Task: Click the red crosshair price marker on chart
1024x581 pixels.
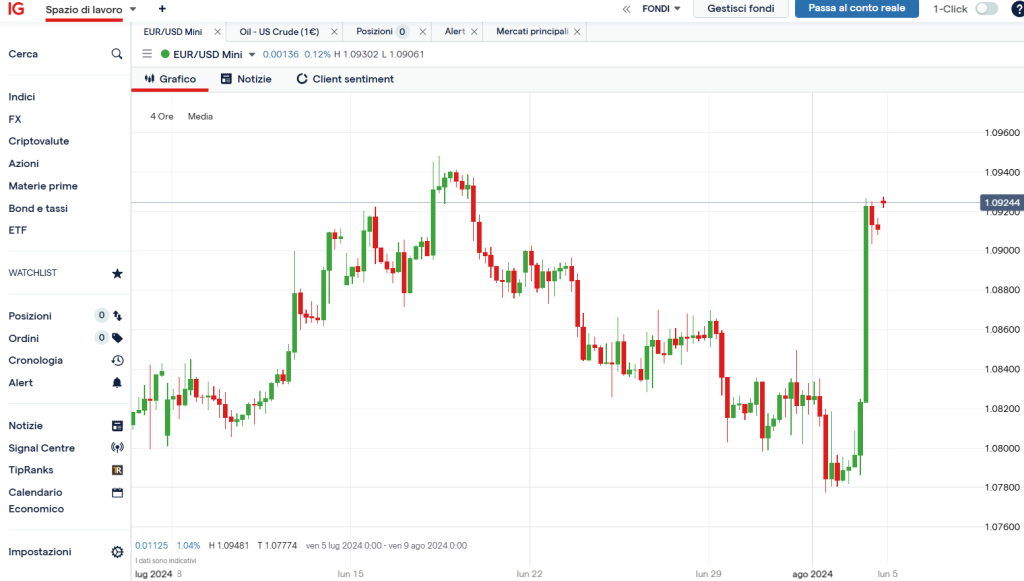Action: [x=884, y=202]
